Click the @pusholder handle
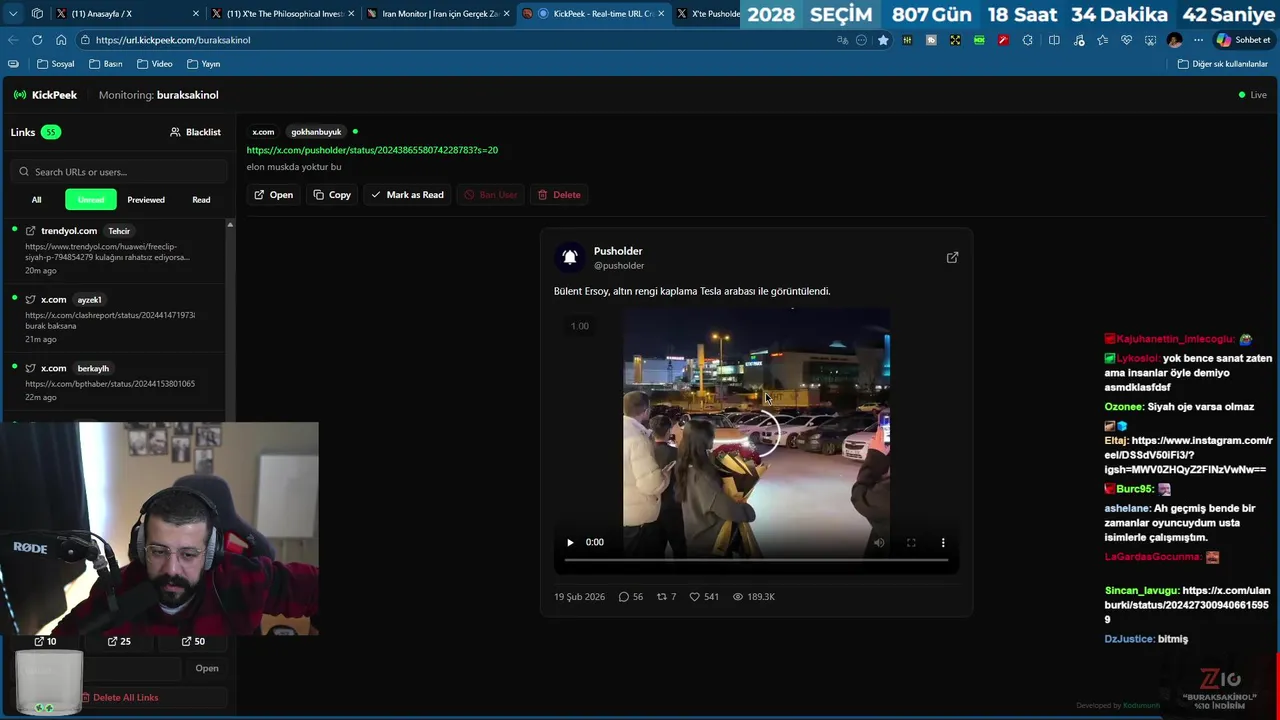The height and width of the screenshot is (720, 1280). point(619,266)
